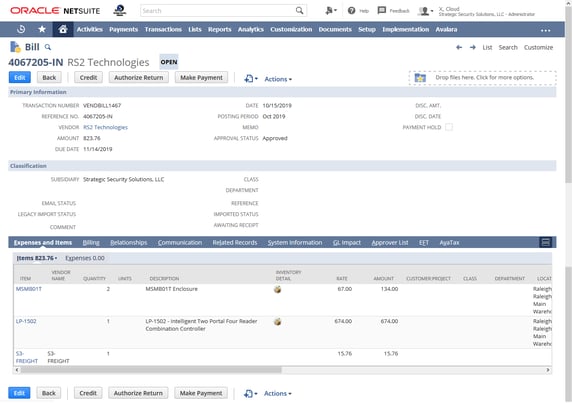Open the Transactions menu
Screen dimensions: 572x415
[163, 30]
